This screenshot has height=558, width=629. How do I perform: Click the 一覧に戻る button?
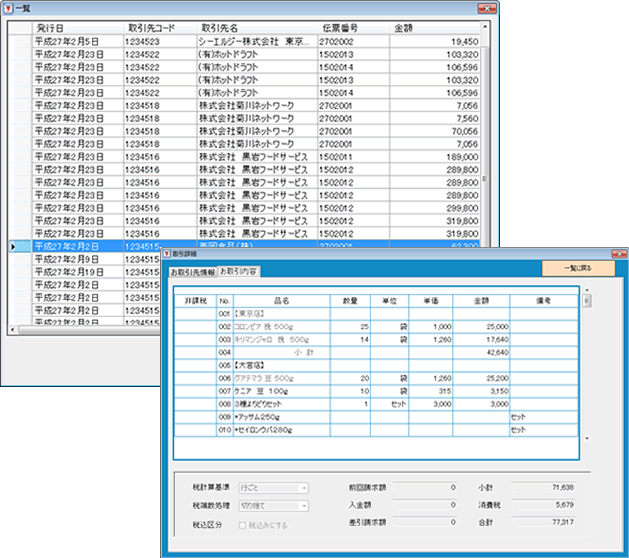[578, 268]
